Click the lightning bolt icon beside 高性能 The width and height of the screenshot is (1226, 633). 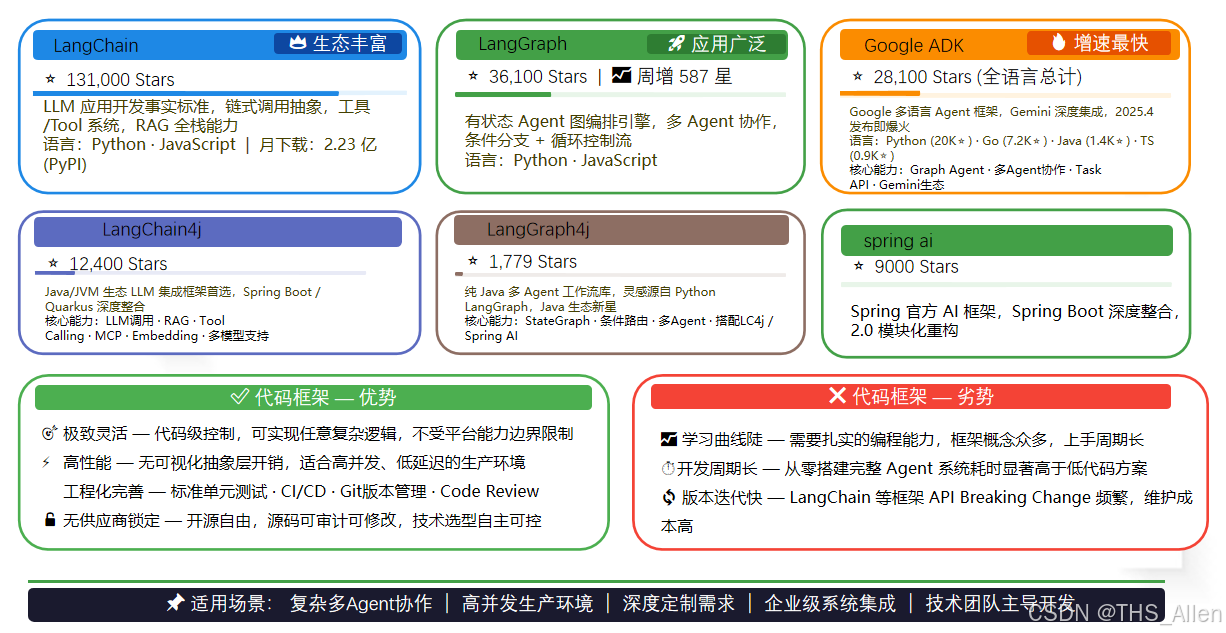pos(46,462)
